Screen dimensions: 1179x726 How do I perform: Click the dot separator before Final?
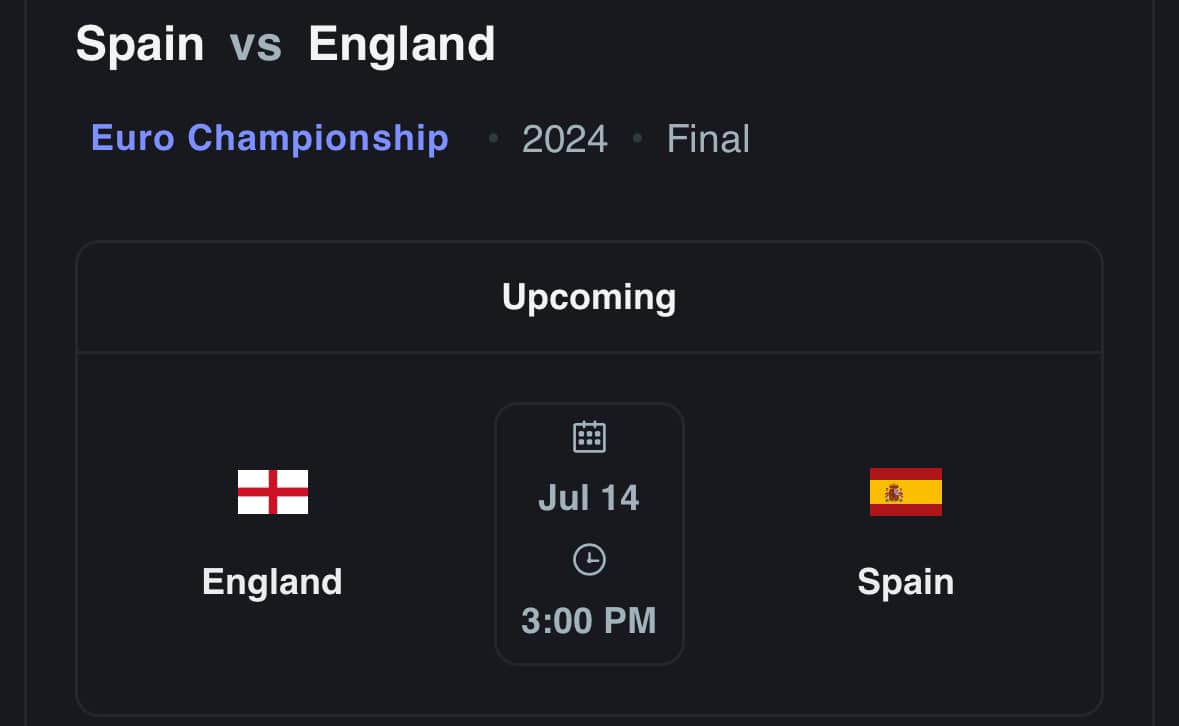coord(638,138)
